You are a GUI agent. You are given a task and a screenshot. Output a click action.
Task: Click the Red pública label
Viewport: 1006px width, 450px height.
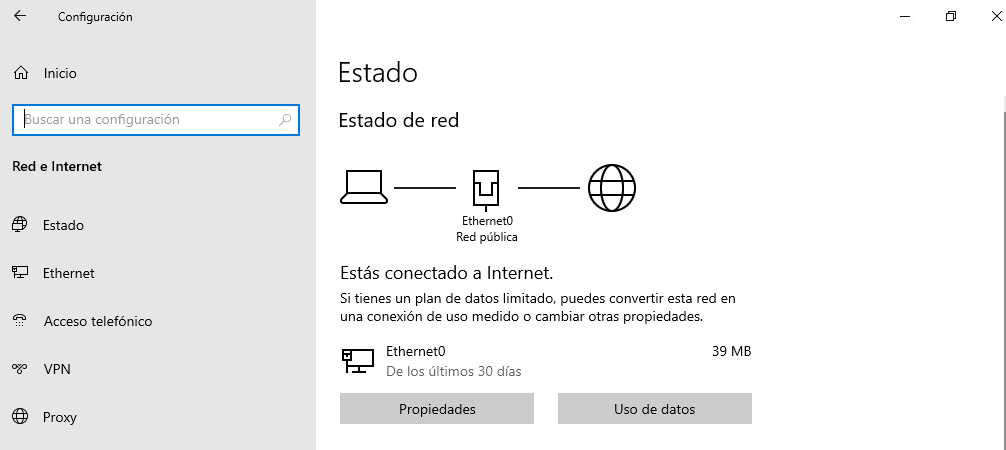pyautogui.click(x=487, y=237)
